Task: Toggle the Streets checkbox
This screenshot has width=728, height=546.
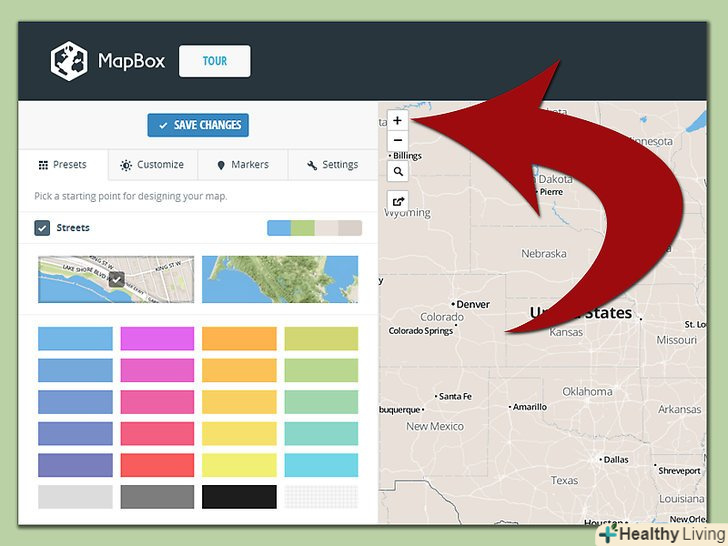Action: click(42, 228)
